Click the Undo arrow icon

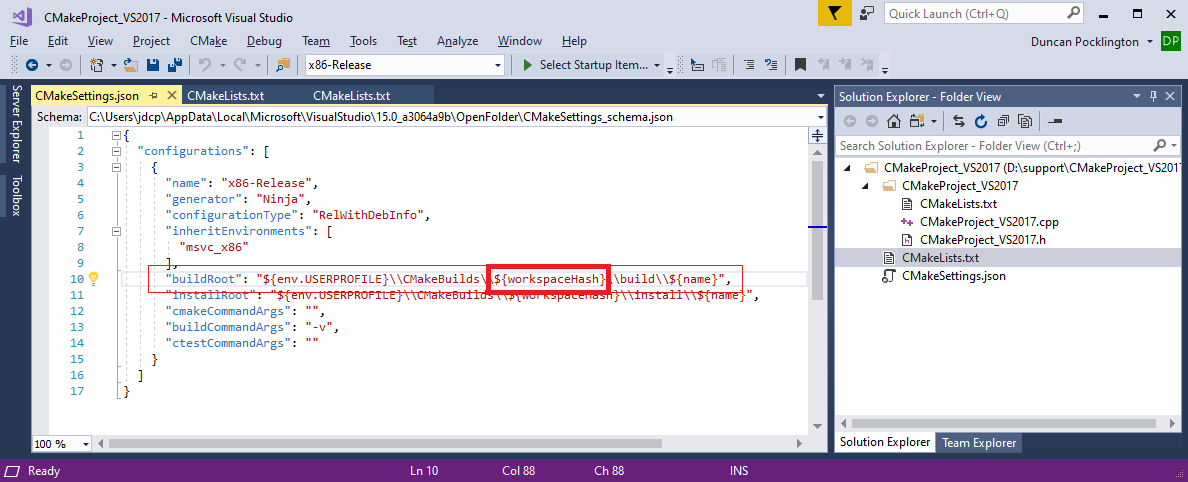(205, 65)
